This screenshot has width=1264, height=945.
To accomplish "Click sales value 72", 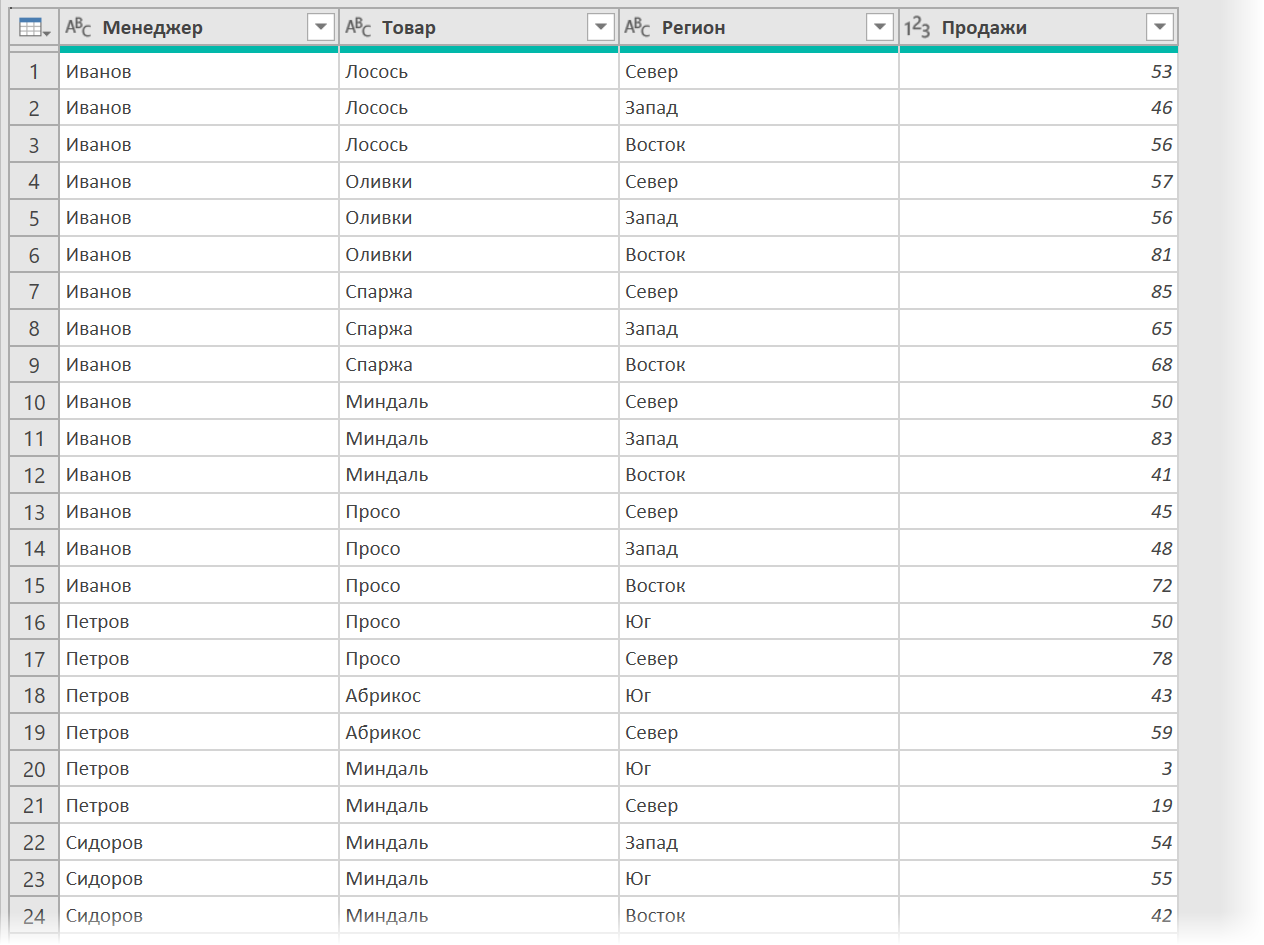I will (x=1038, y=586).
